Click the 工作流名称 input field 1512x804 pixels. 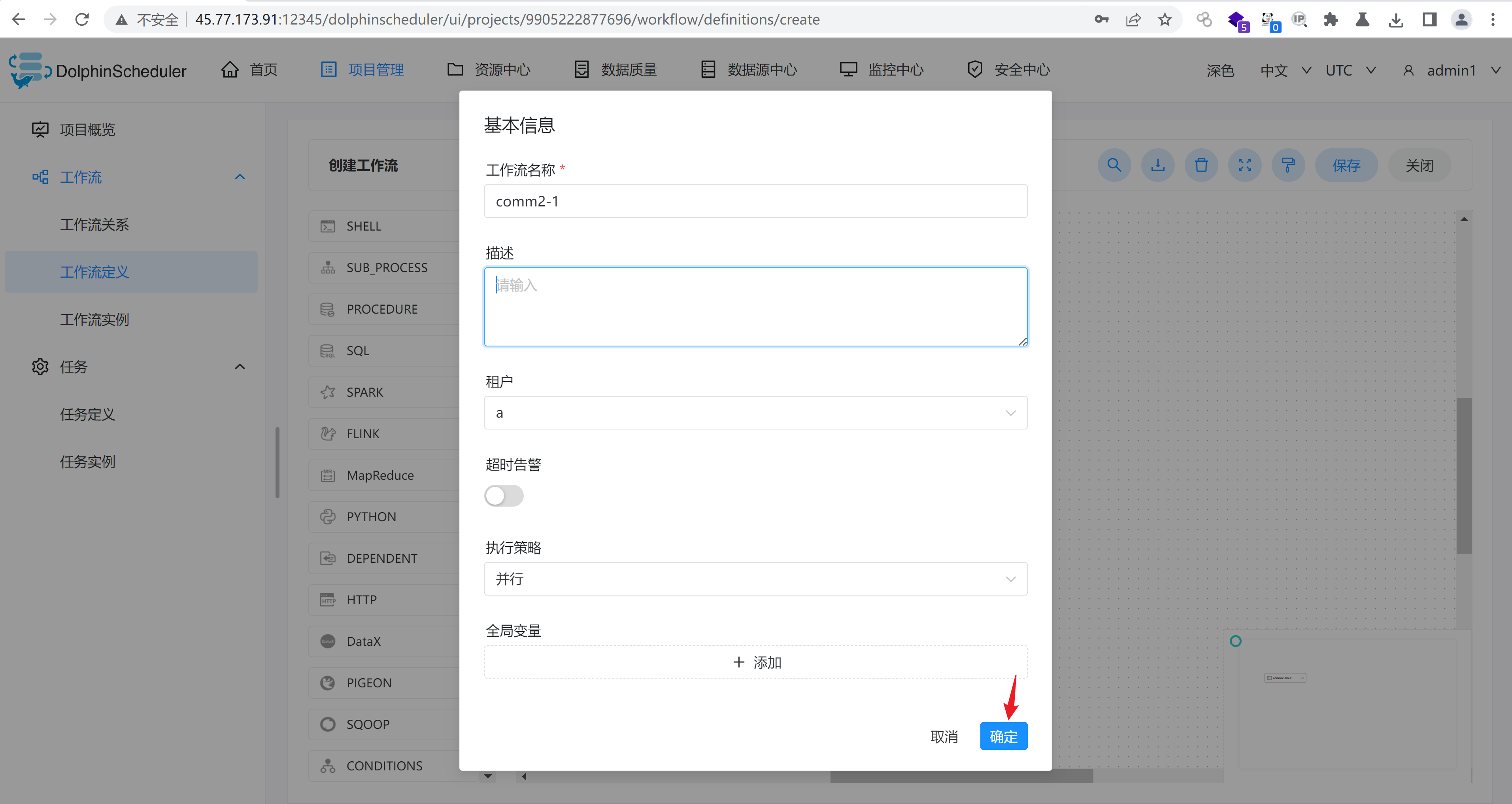(755, 201)
